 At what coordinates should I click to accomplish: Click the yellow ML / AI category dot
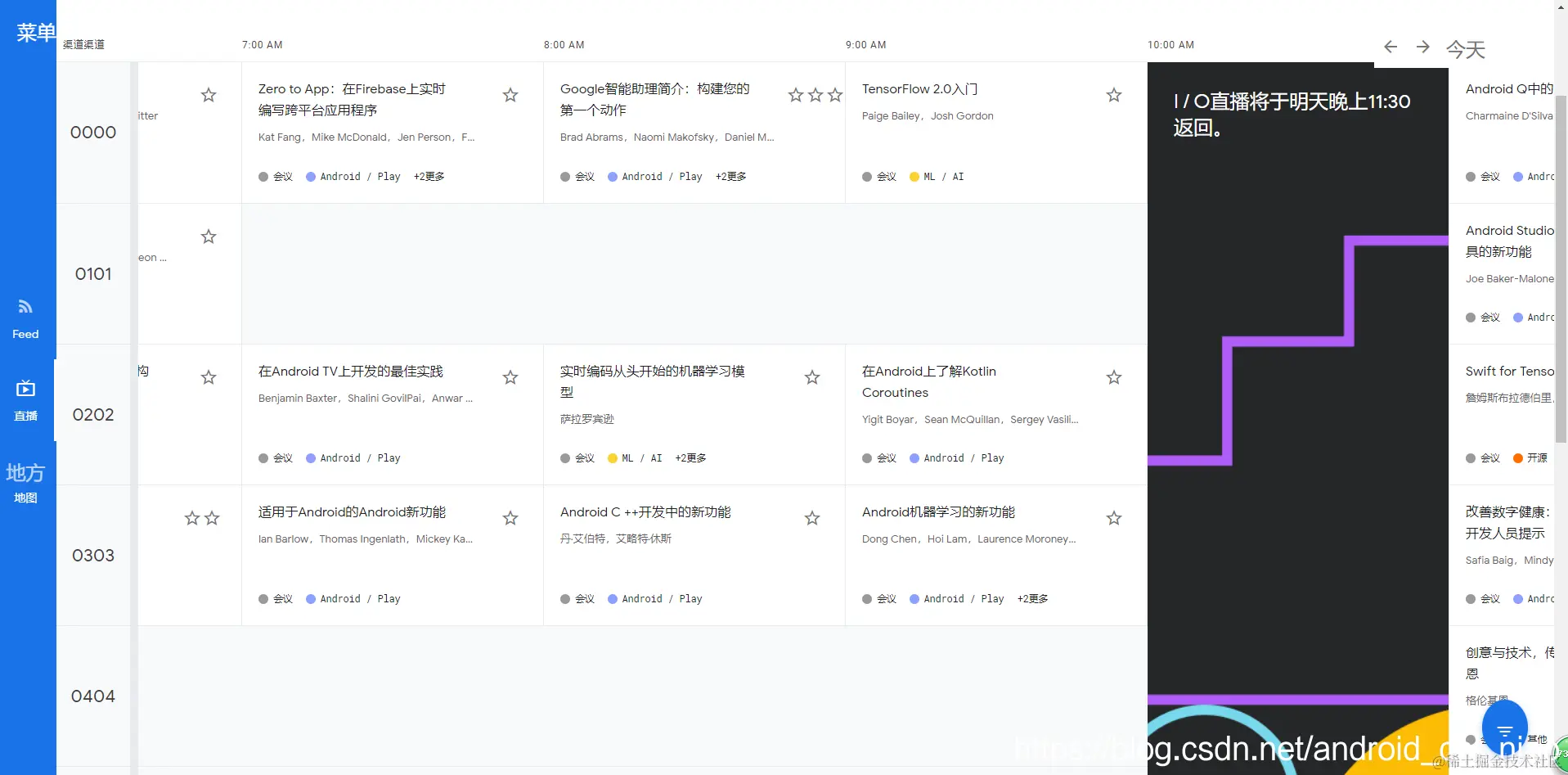pyautogui.click(x=914, y=176)
